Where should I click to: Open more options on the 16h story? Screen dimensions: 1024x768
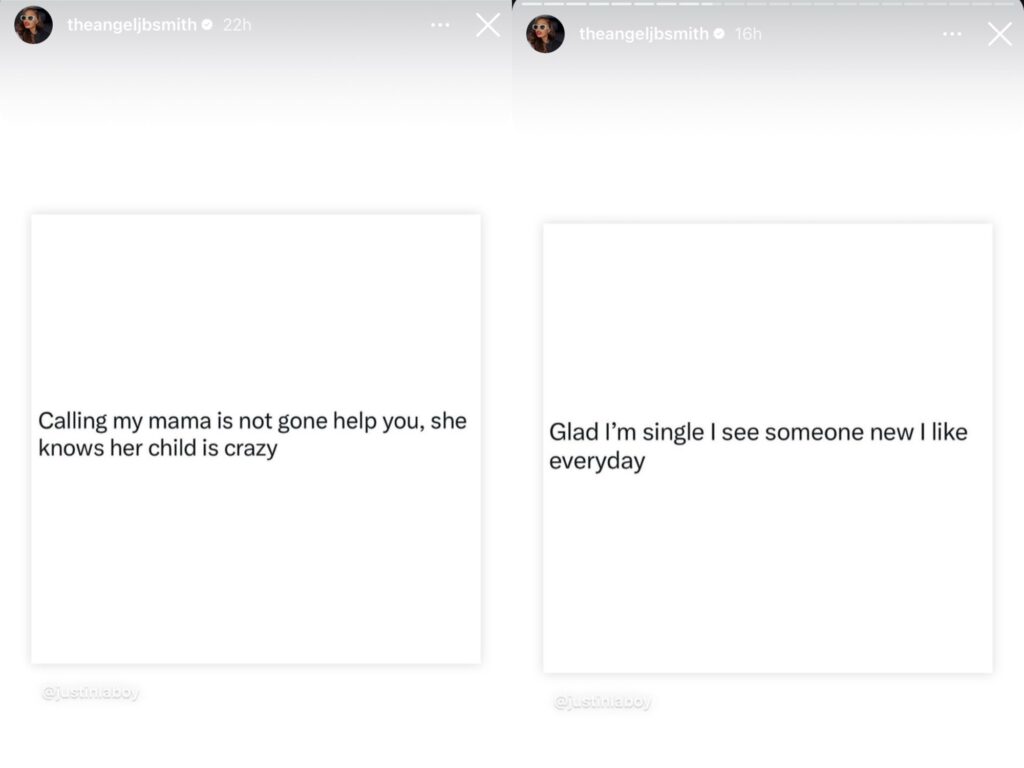pos(952,34)
